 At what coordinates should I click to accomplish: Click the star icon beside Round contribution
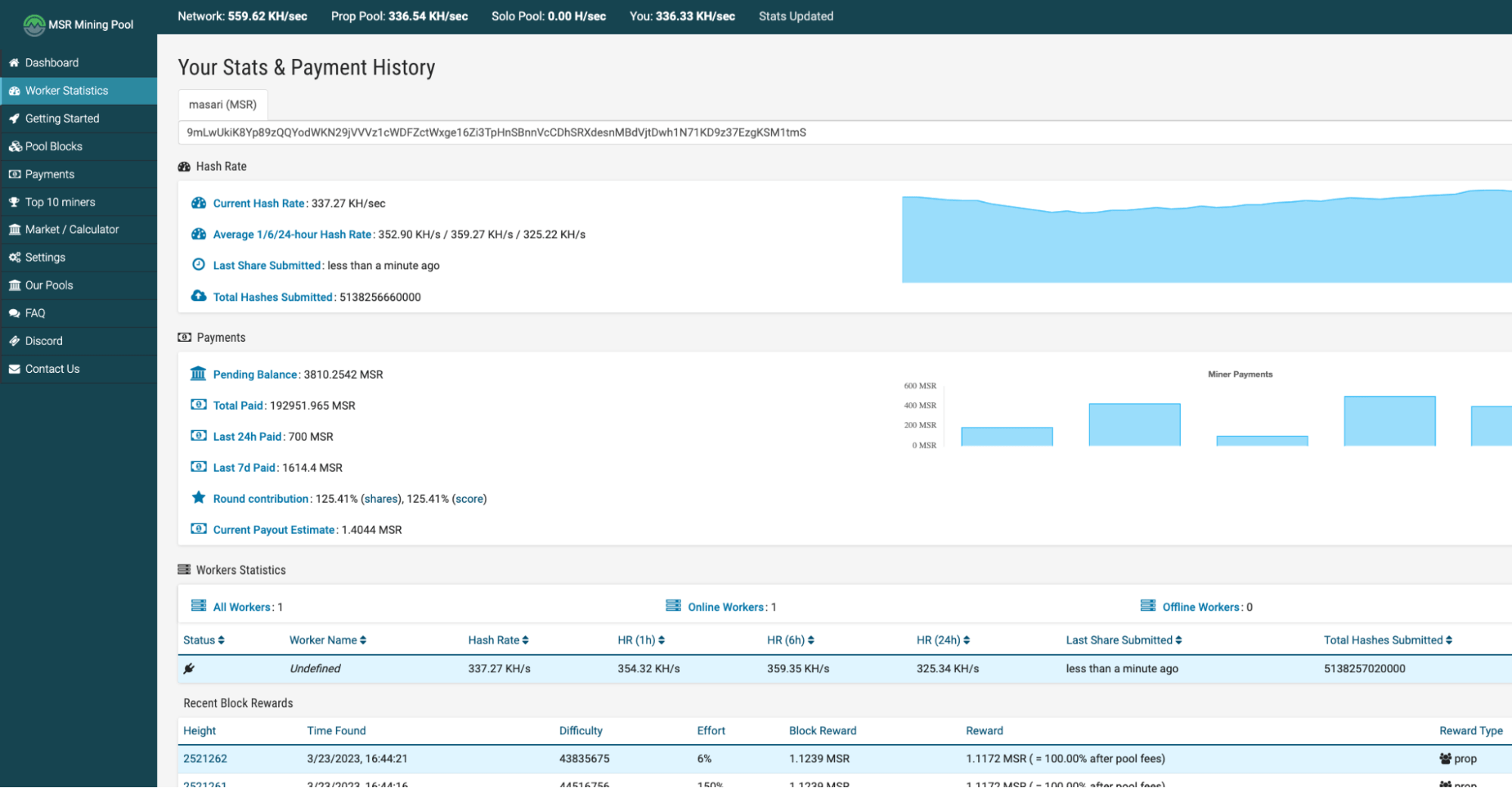coord(198,498)
